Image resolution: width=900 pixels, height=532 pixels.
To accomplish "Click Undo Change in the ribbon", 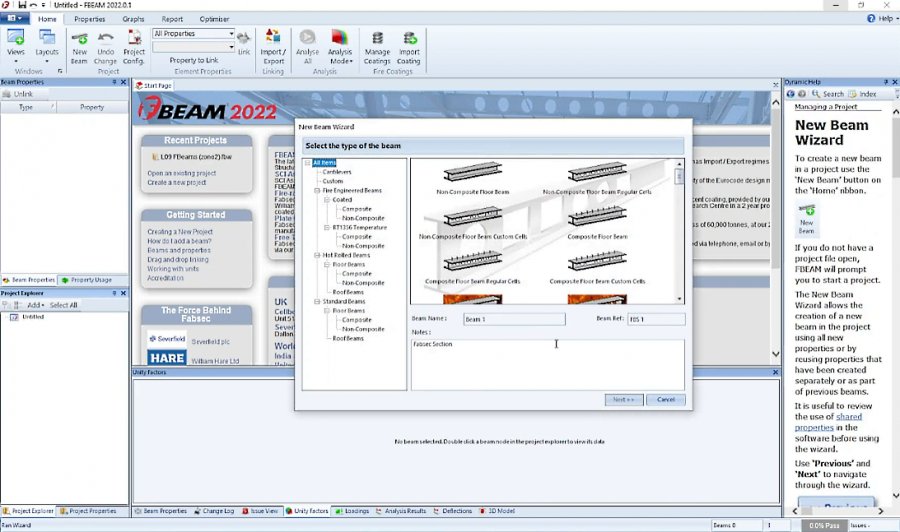I will [105, 47].
